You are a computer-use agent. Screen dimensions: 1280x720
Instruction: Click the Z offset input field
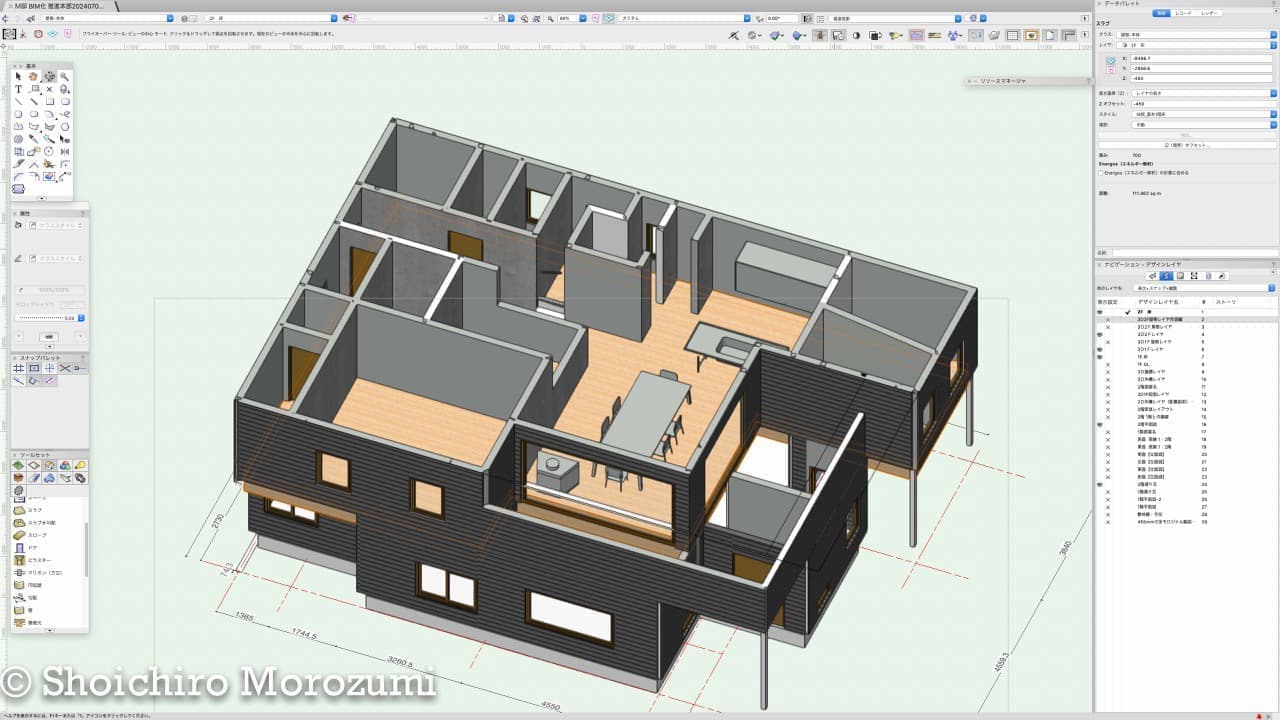click(x=1202, y=104)
